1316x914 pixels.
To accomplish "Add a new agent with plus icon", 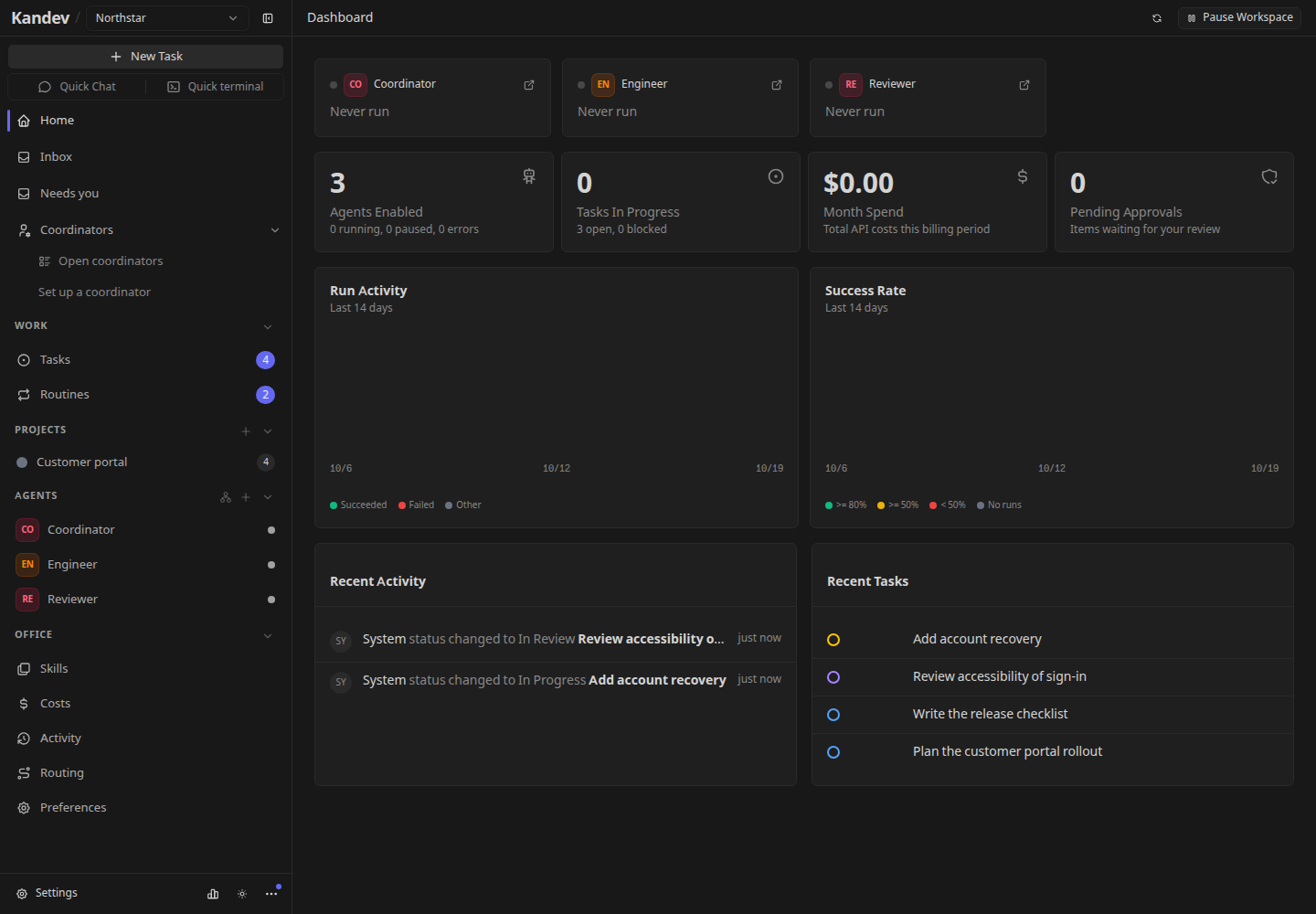I will coord(246,497).
